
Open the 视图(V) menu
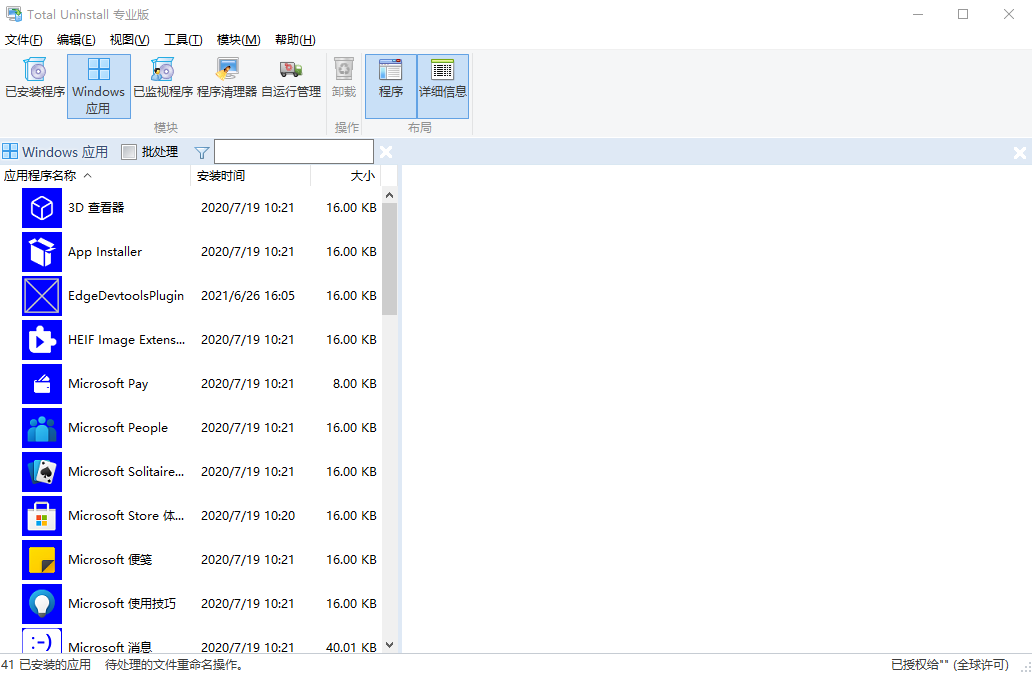(x=130, y=39)
